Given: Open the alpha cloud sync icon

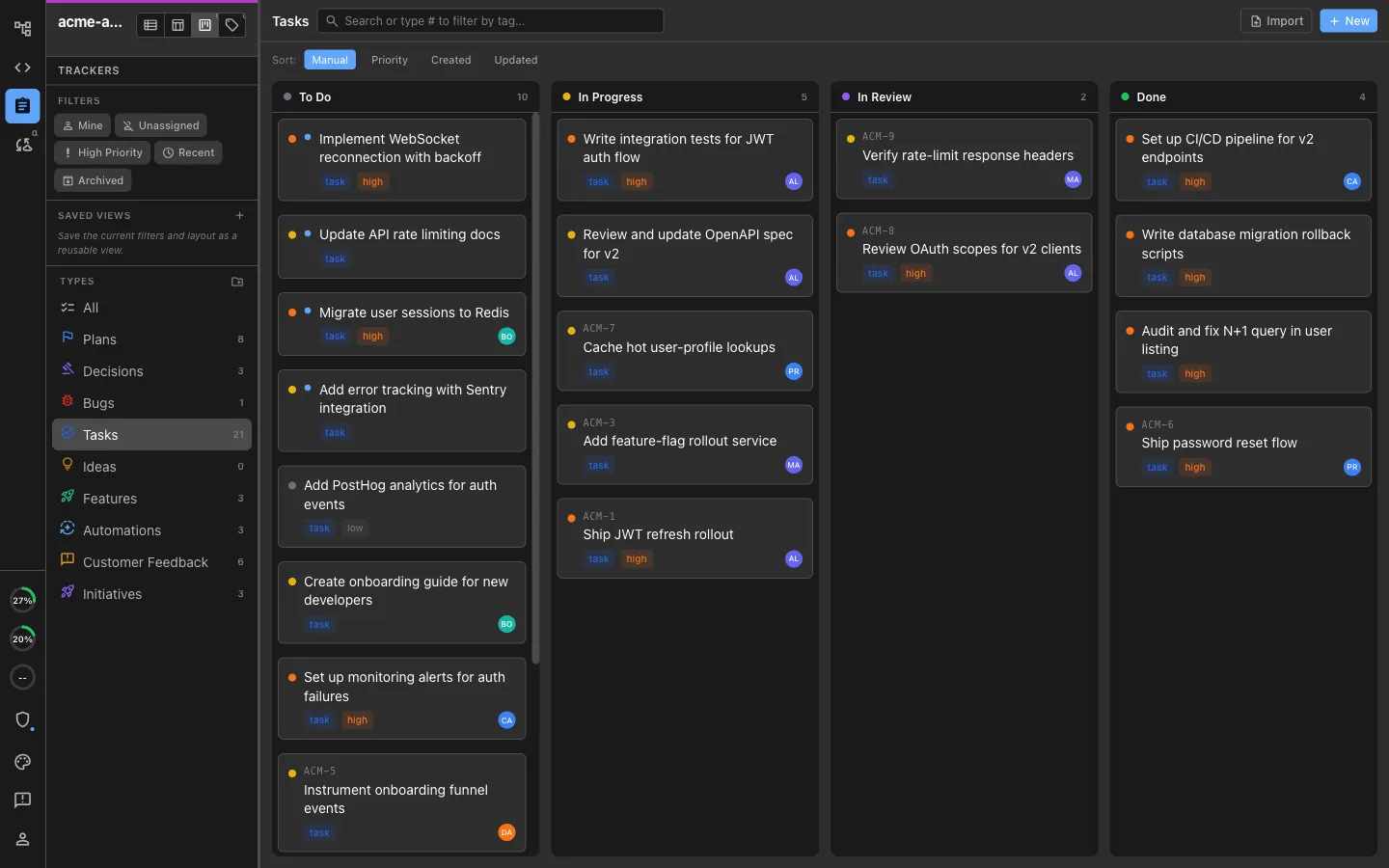Looking at the screenshot, I should [22, 145].
